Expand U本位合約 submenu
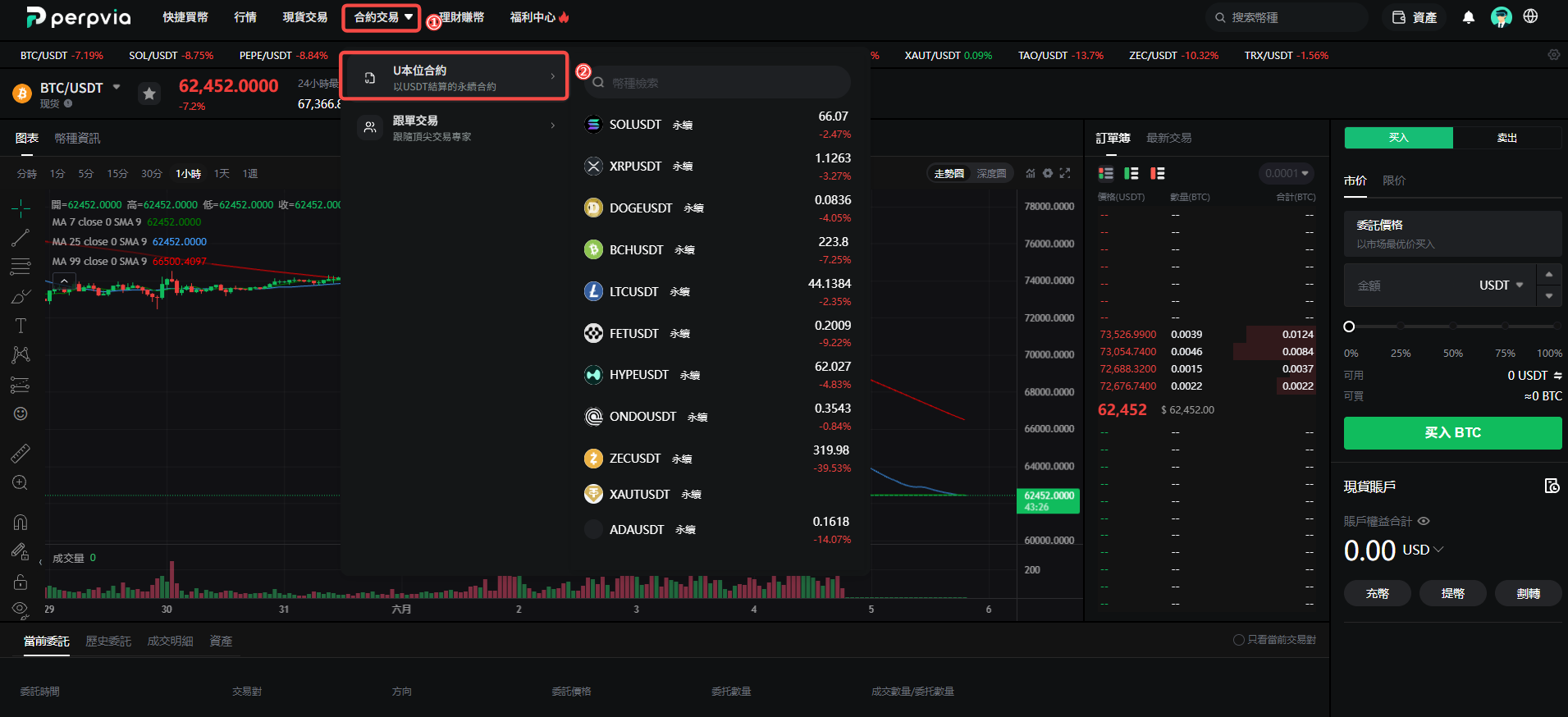 point(455,77)
